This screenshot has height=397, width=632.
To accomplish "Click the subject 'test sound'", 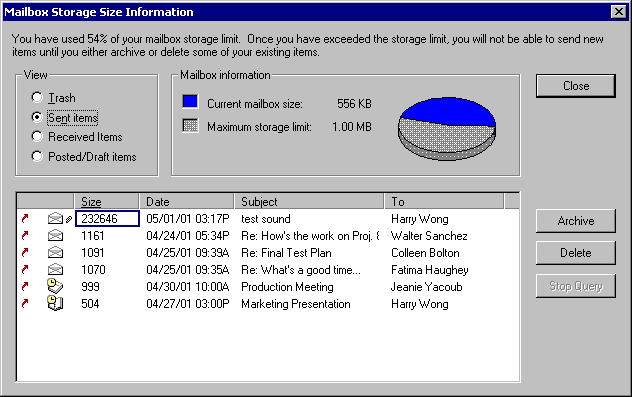I will coord(266,219).
